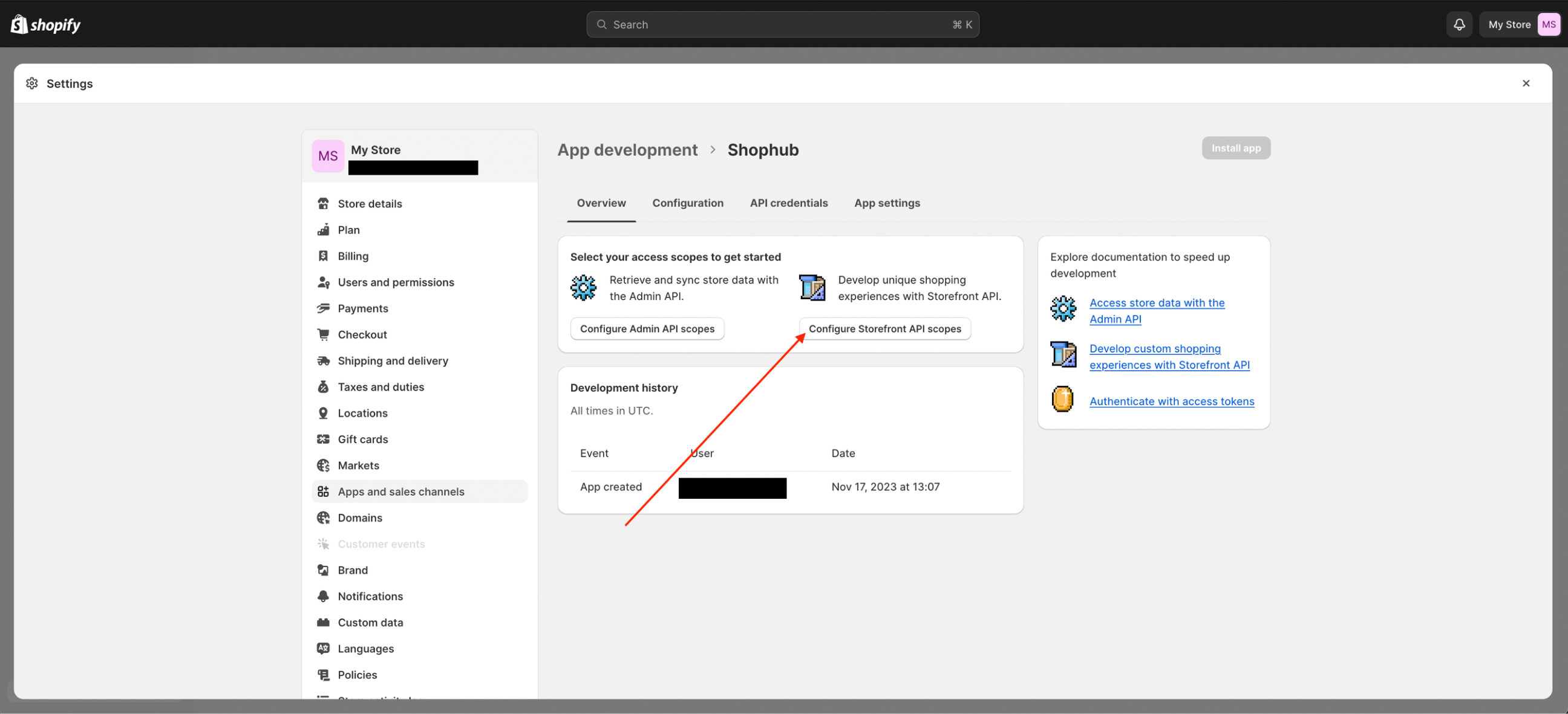Switch to the Configuration tab

[688, 203]
